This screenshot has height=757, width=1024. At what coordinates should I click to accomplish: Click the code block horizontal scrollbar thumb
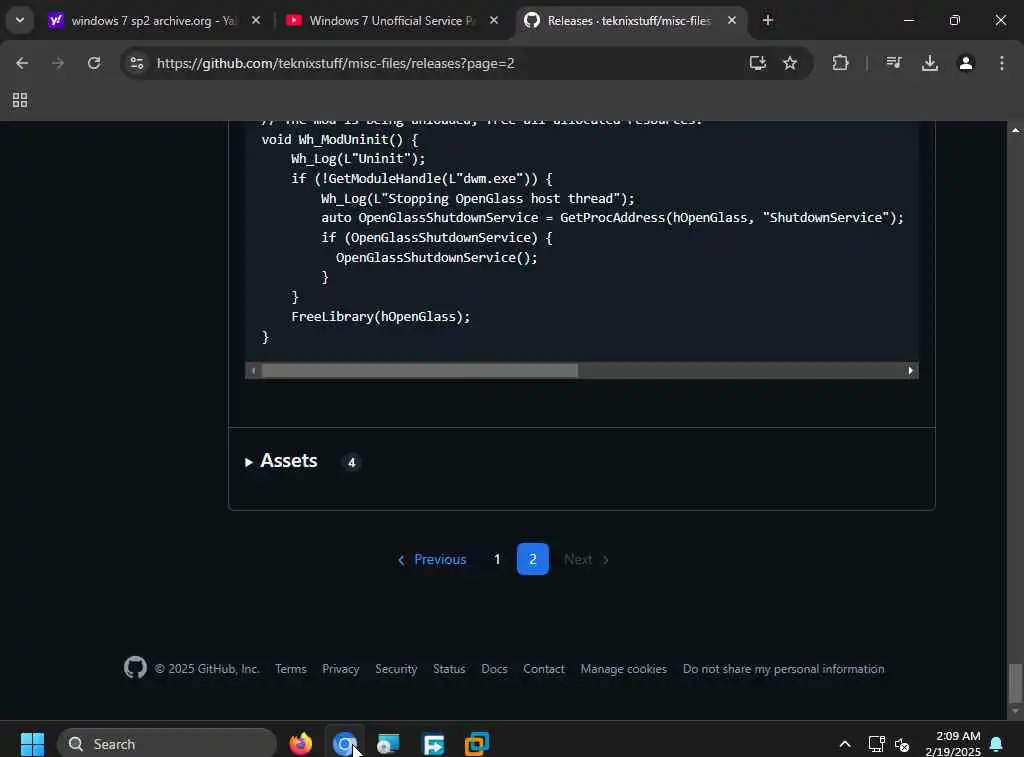tap(419, 371)
